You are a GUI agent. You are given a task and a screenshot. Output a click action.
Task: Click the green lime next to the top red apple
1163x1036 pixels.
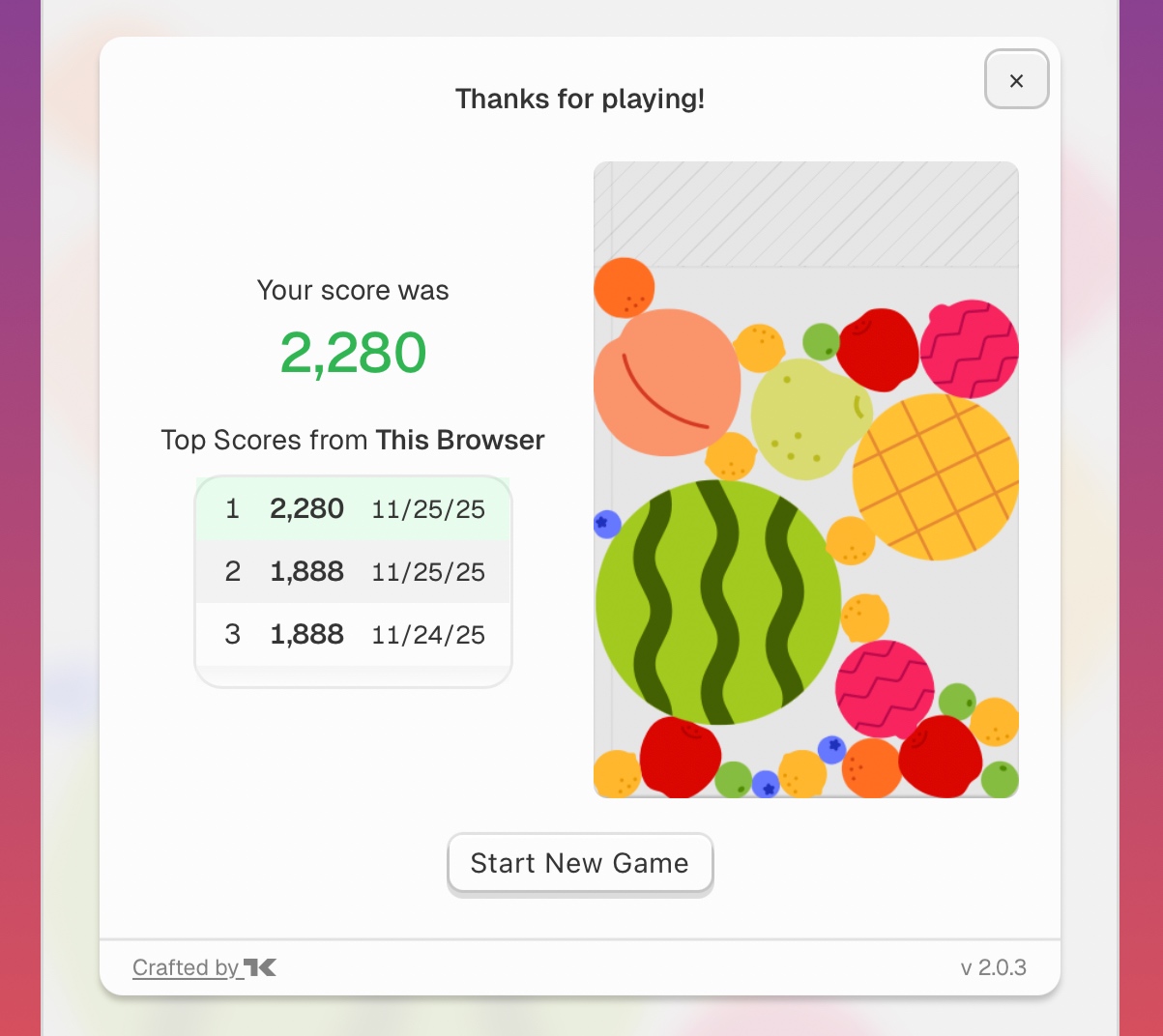[x=821, y=341]
